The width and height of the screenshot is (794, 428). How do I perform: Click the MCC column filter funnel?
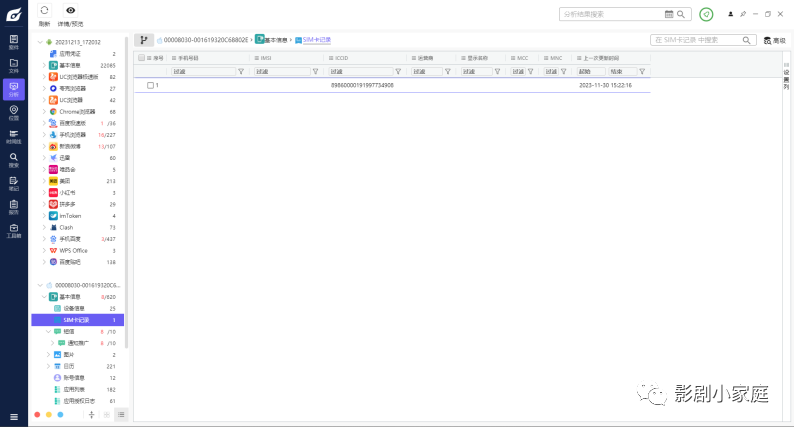pos(531,71)
